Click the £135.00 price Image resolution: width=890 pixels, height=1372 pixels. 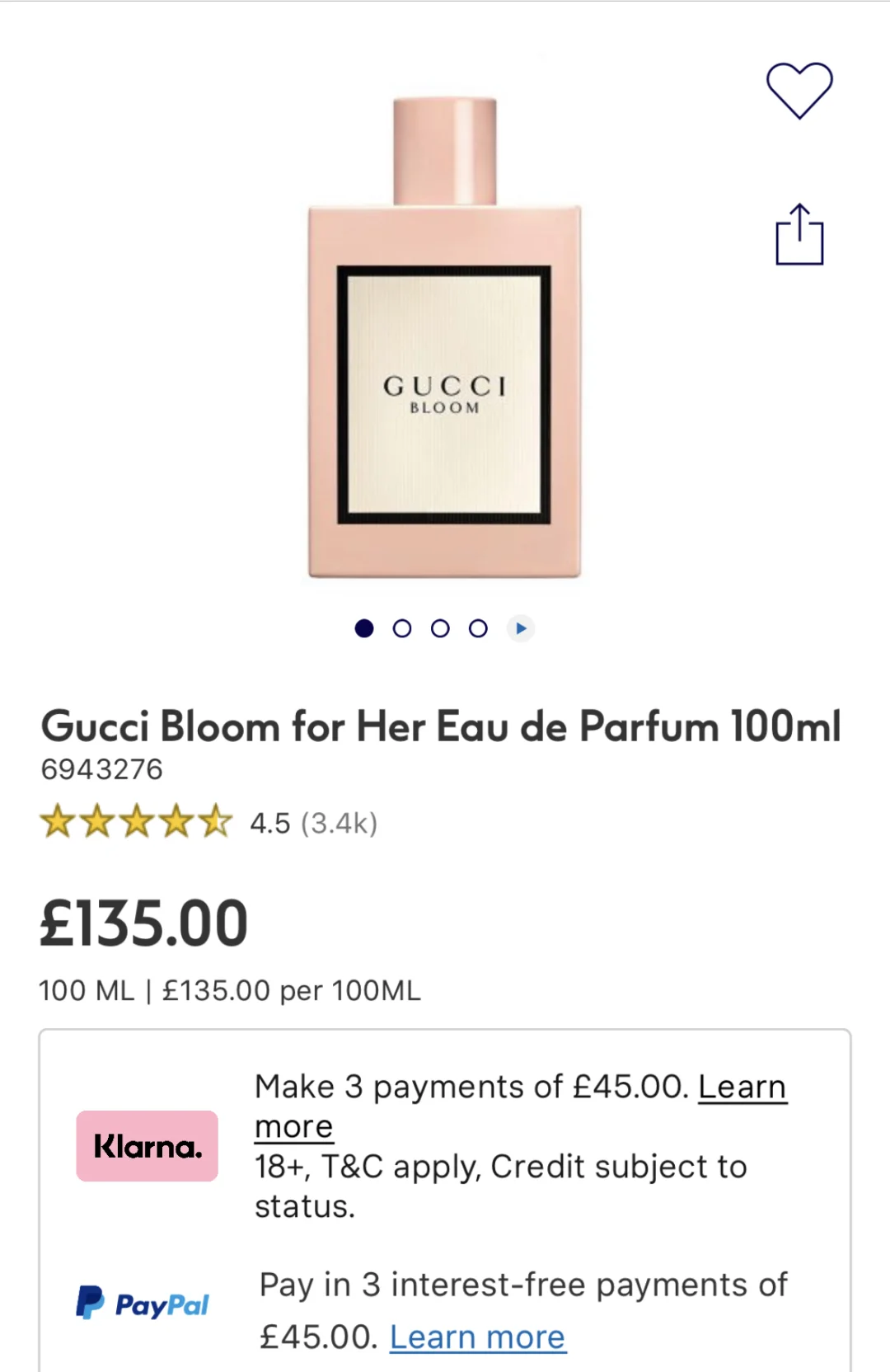(144, 923)
